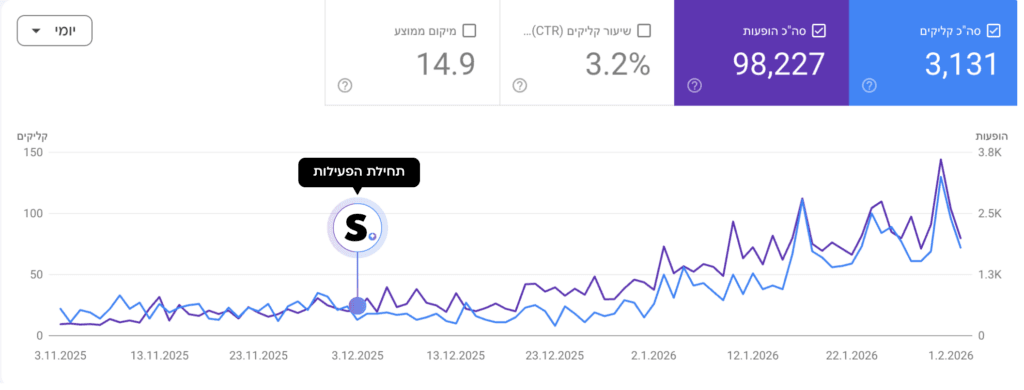This screenshot has height=390, width=1024.
Task: Click the 23.11.2025 date label
Action: 259,356
